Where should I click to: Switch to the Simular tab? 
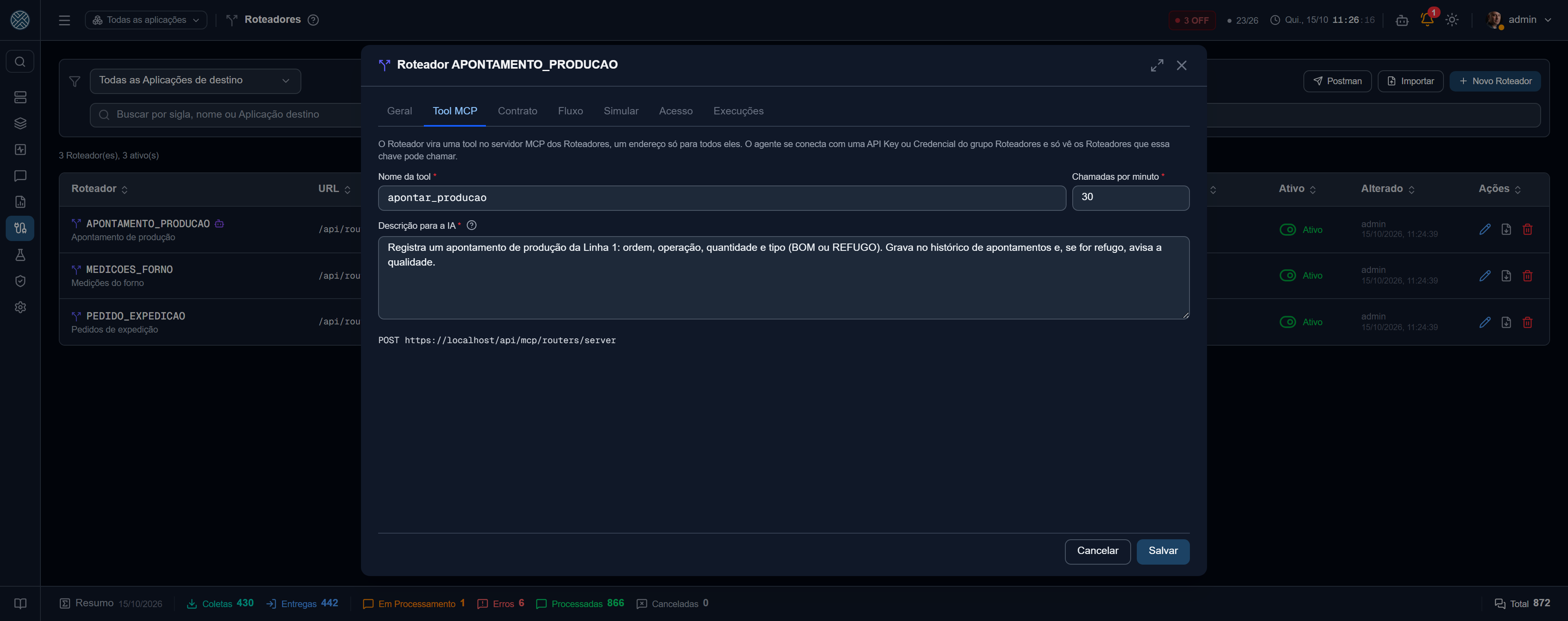[621, 111]
